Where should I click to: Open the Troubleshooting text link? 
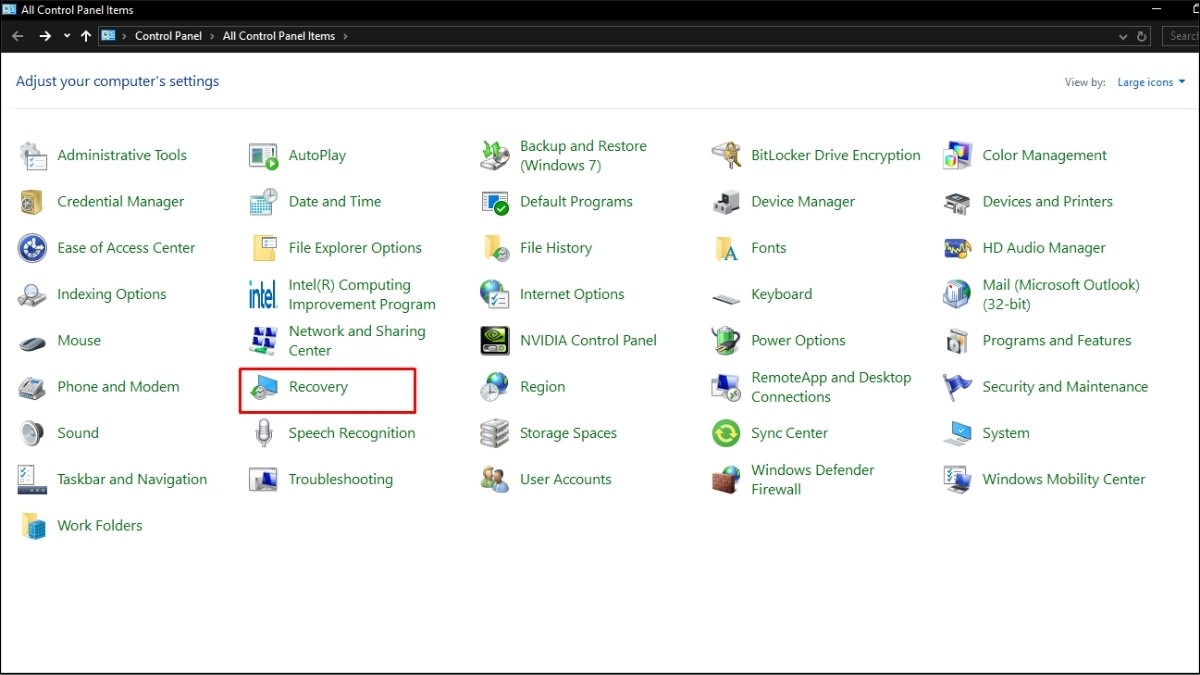click(x=341, y=480)
